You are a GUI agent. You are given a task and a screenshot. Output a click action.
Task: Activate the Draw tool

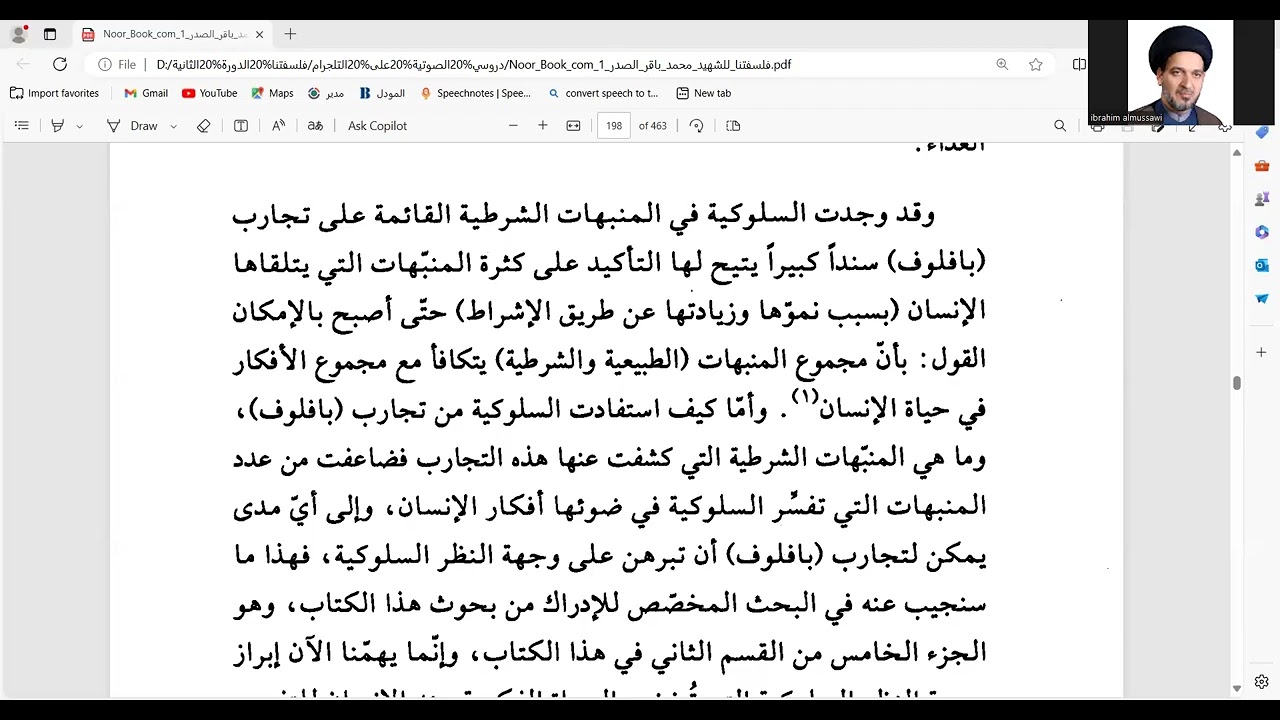(134, 126)
